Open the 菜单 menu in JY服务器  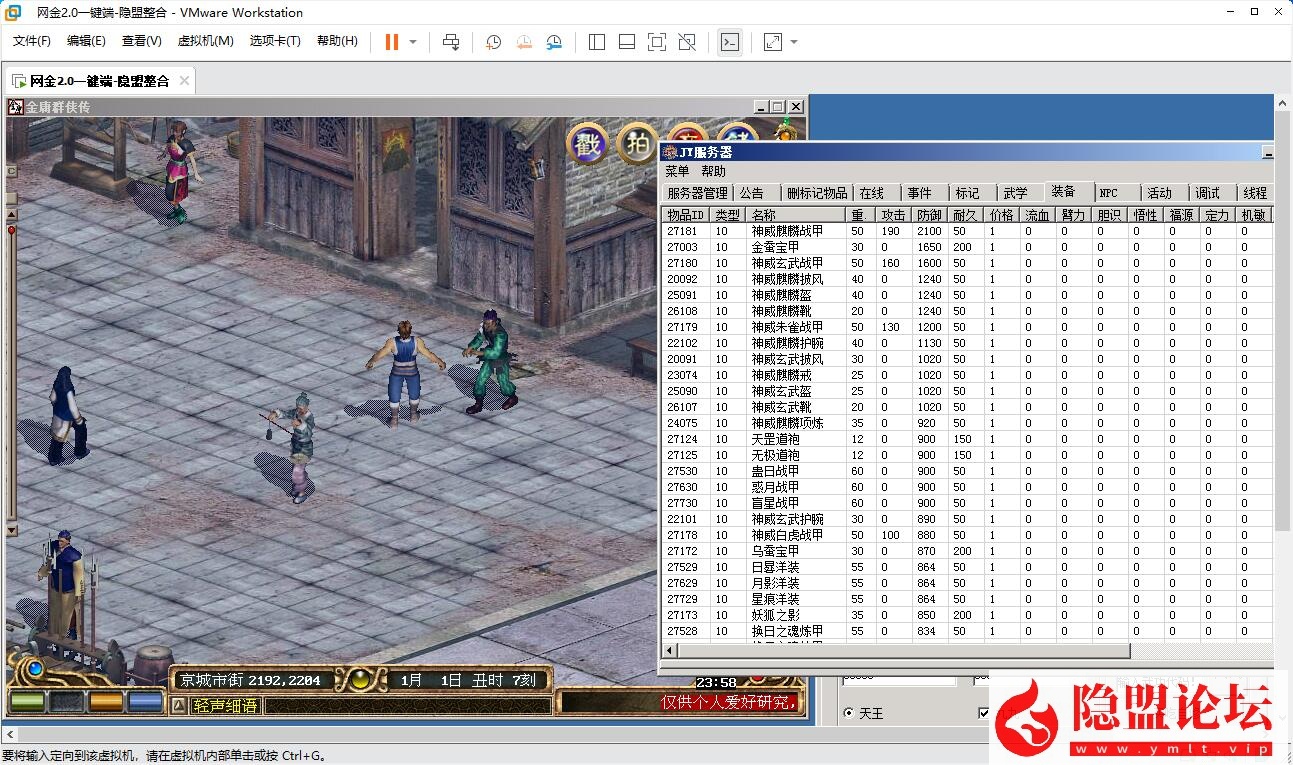pos(677,171)
